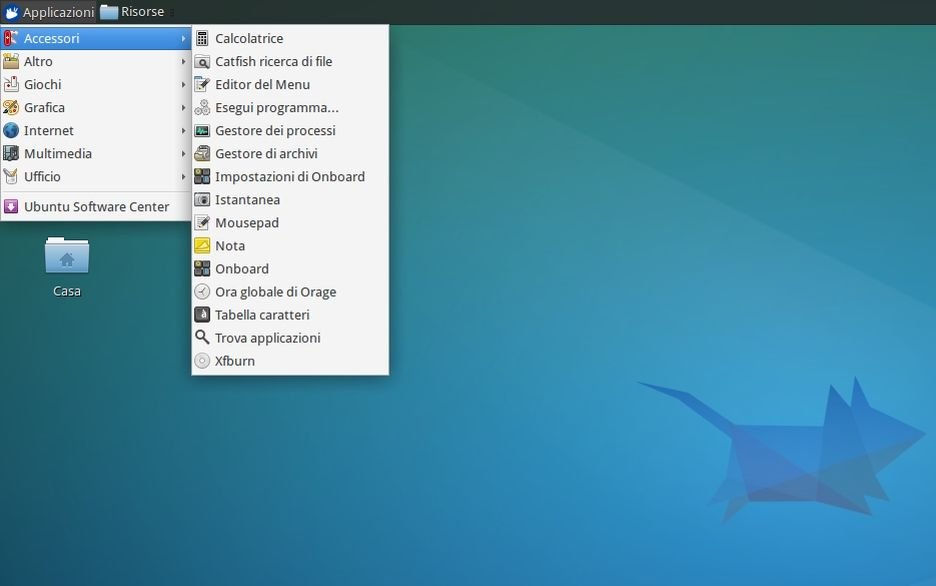Launch Ubuntu Software Center
Screen dimensions: 936x586
point(96,206)
